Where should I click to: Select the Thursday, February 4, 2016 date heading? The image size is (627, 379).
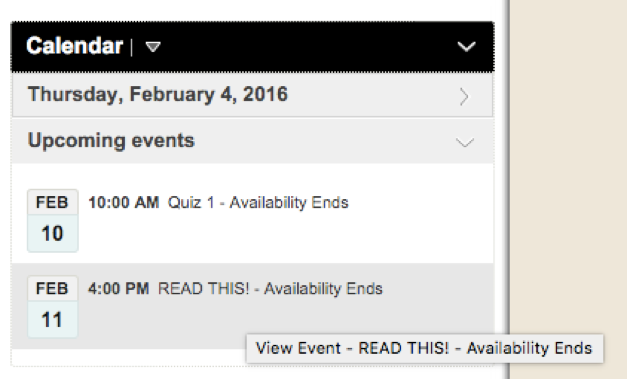(x=158, y=95)
